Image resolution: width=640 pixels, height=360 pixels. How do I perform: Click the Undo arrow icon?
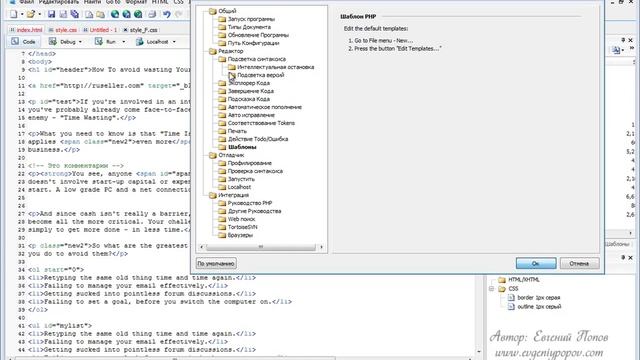tap(167, 15)
